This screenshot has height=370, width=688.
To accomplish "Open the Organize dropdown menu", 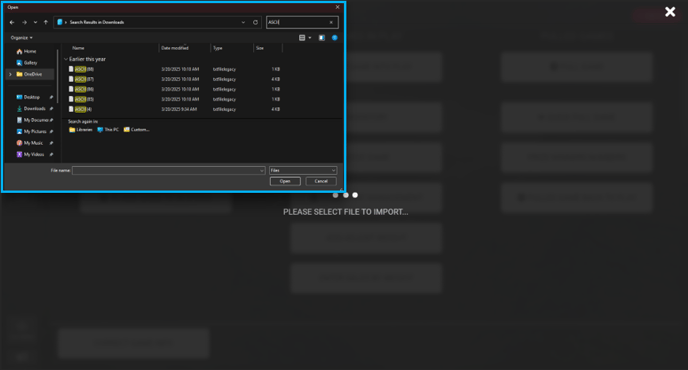I will [22, 38].
